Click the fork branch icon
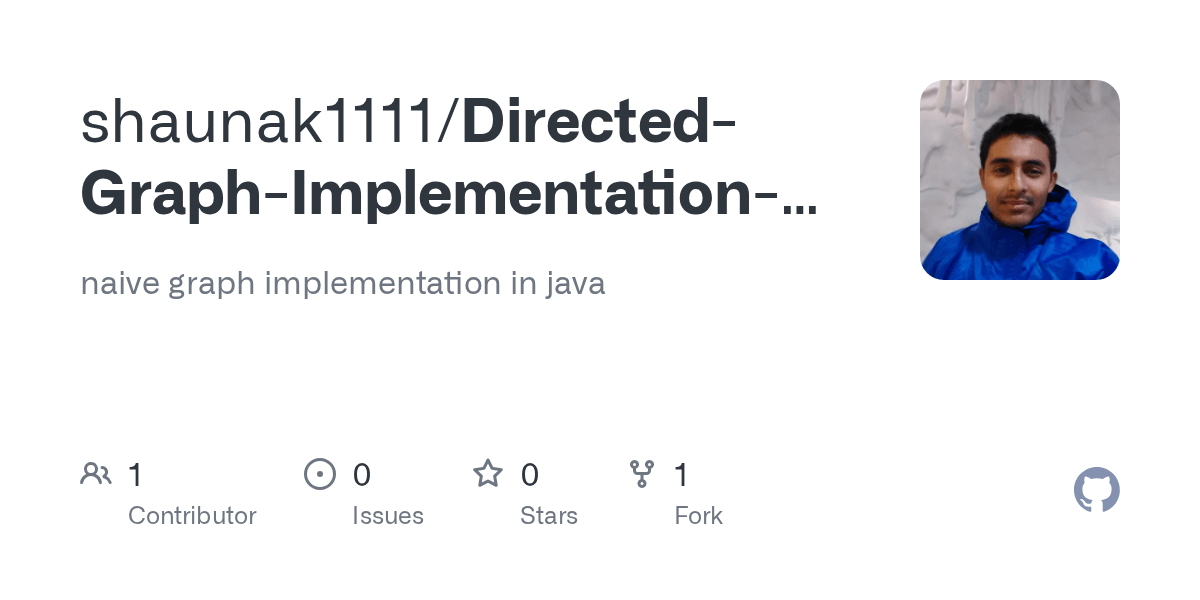The width and height of the screenshot is (1200, 600). [642, 474]
